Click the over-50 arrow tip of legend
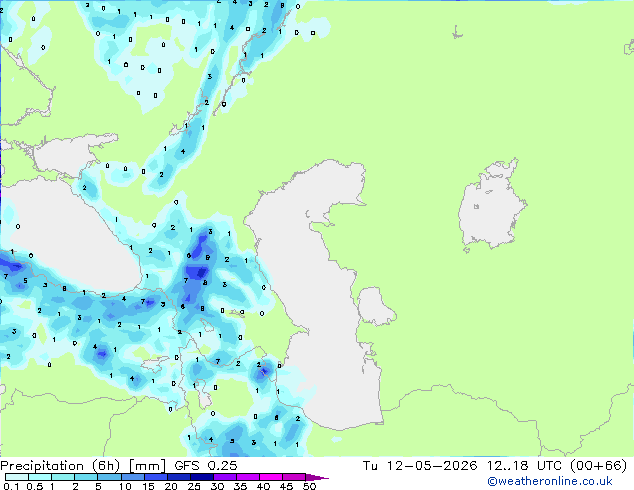 [x=317, y=477]
